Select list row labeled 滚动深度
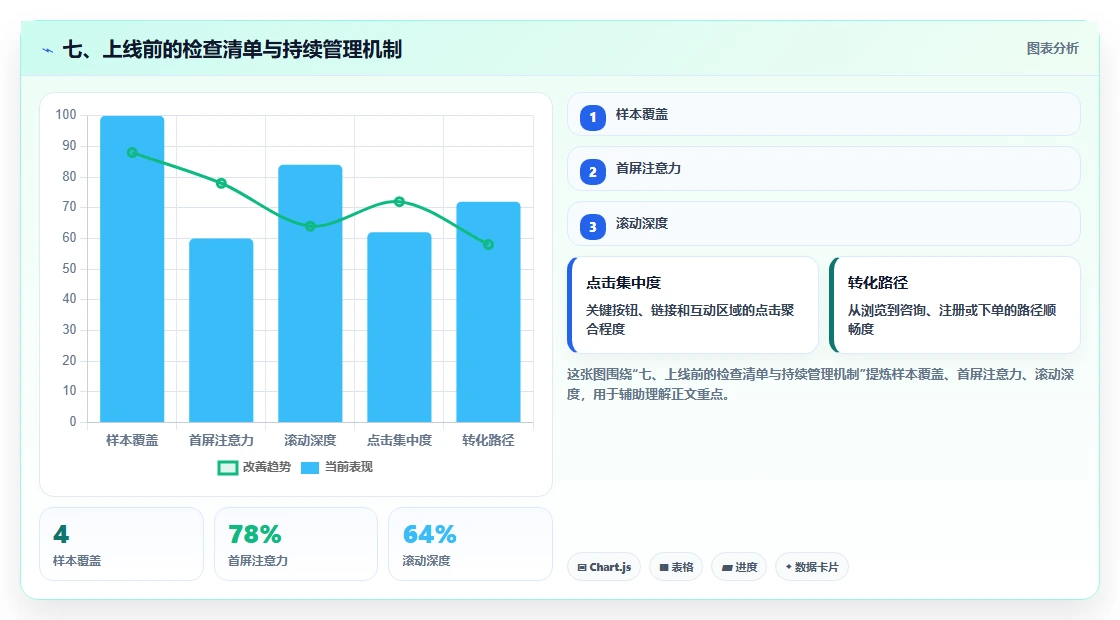Image resolution: width=1120 pixels, height=620 pixels. point(824,224)
